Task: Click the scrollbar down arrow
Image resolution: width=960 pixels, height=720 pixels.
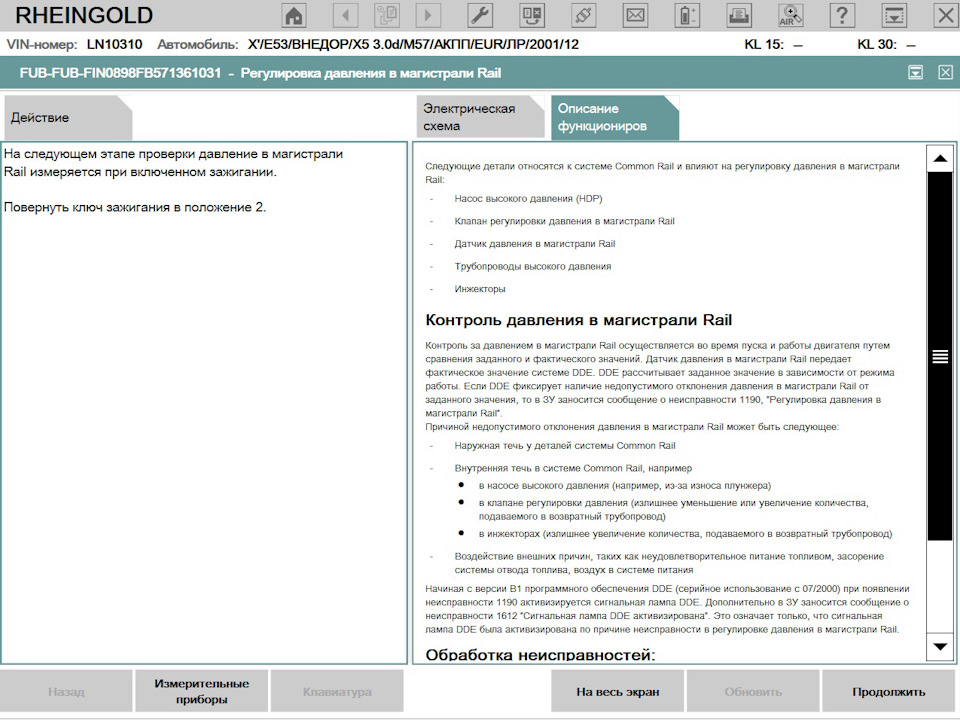Action: point(940,647)
